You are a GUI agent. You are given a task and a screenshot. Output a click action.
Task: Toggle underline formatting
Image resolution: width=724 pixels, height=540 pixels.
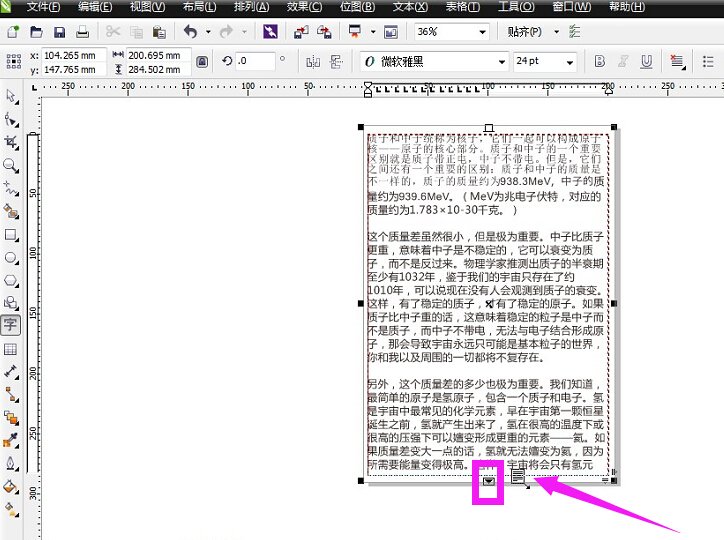click(646, 61)
